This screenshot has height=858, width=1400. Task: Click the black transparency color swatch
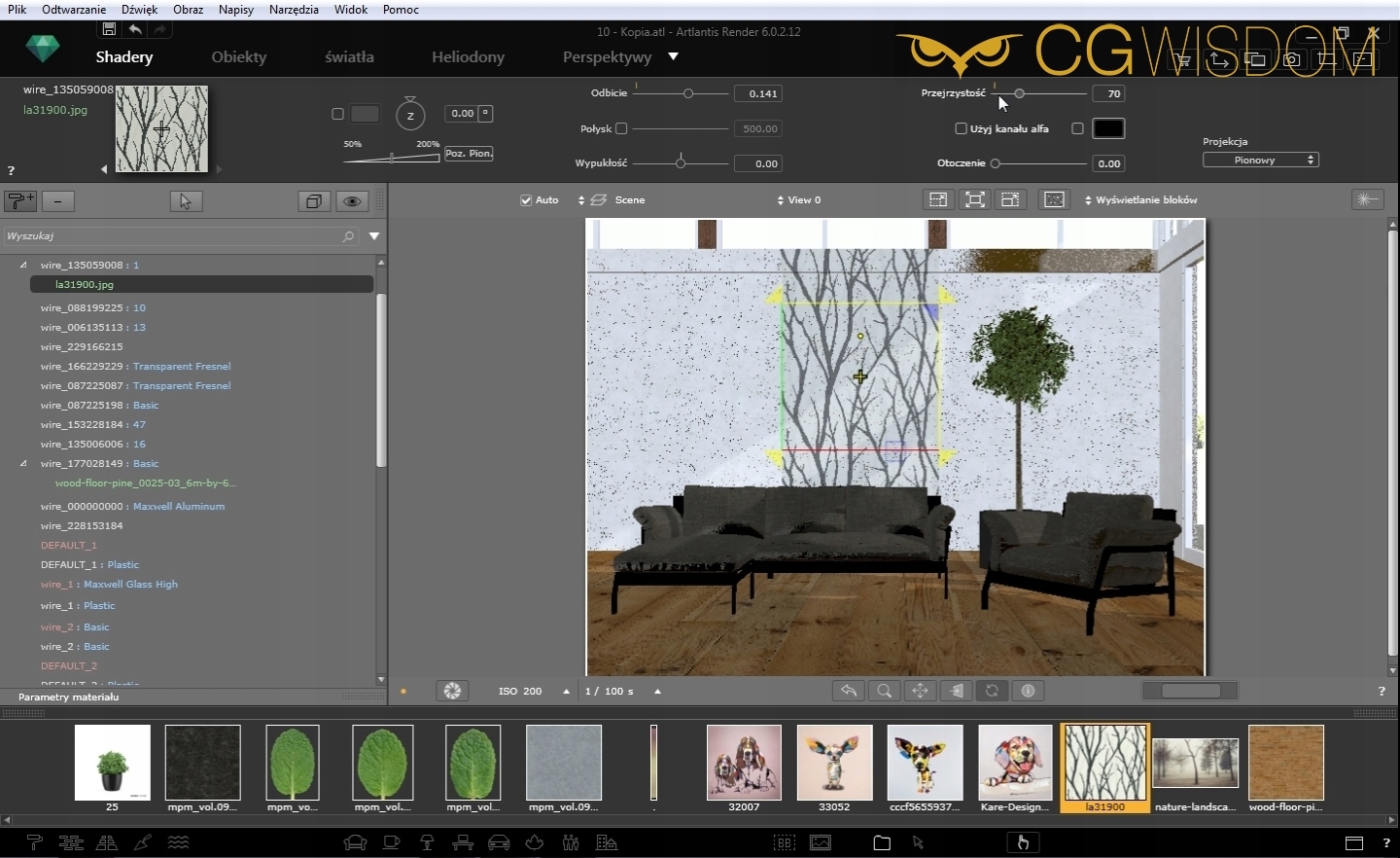(x=1108, y=128)
